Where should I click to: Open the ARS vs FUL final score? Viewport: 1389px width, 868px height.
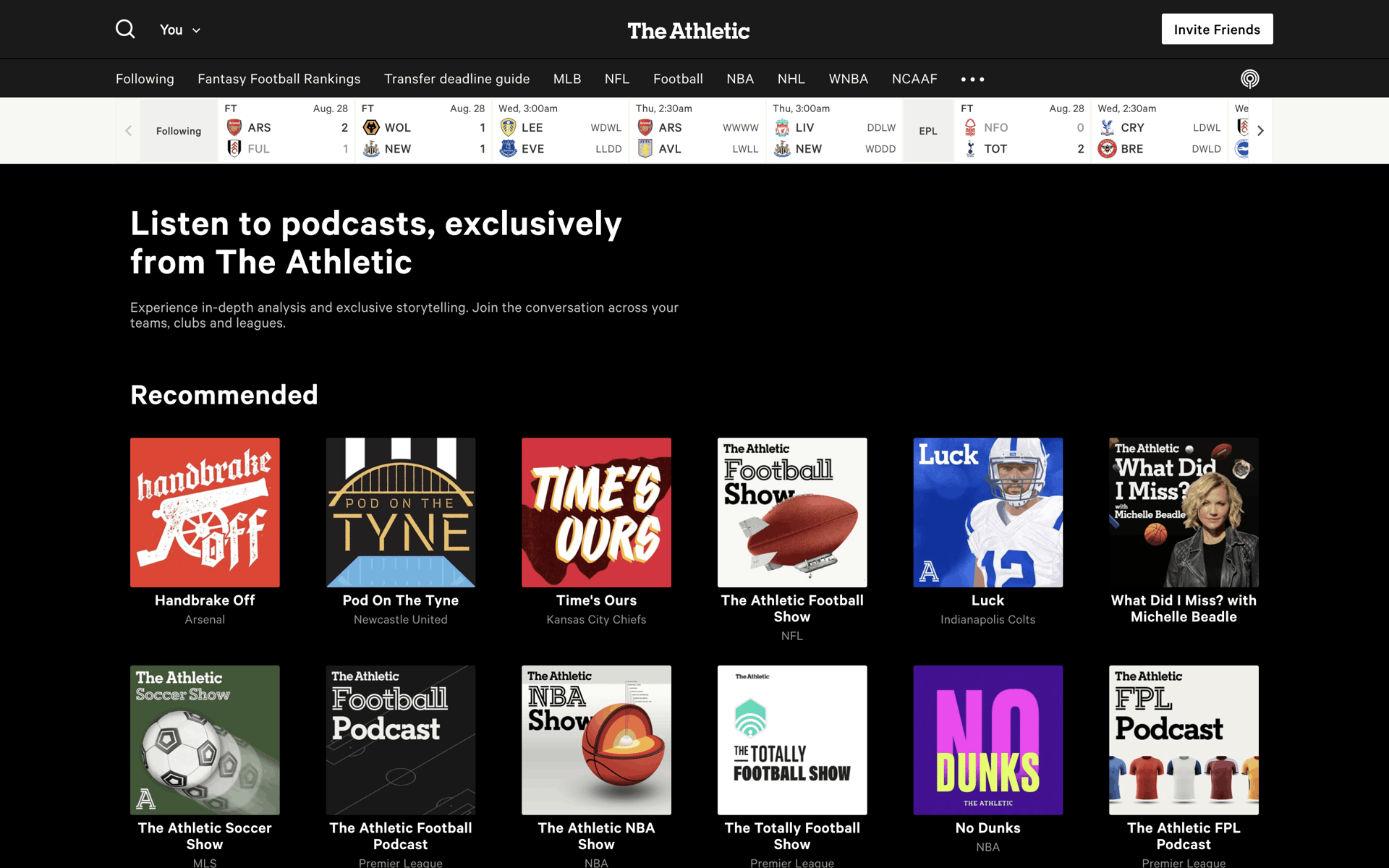[286, 131]
